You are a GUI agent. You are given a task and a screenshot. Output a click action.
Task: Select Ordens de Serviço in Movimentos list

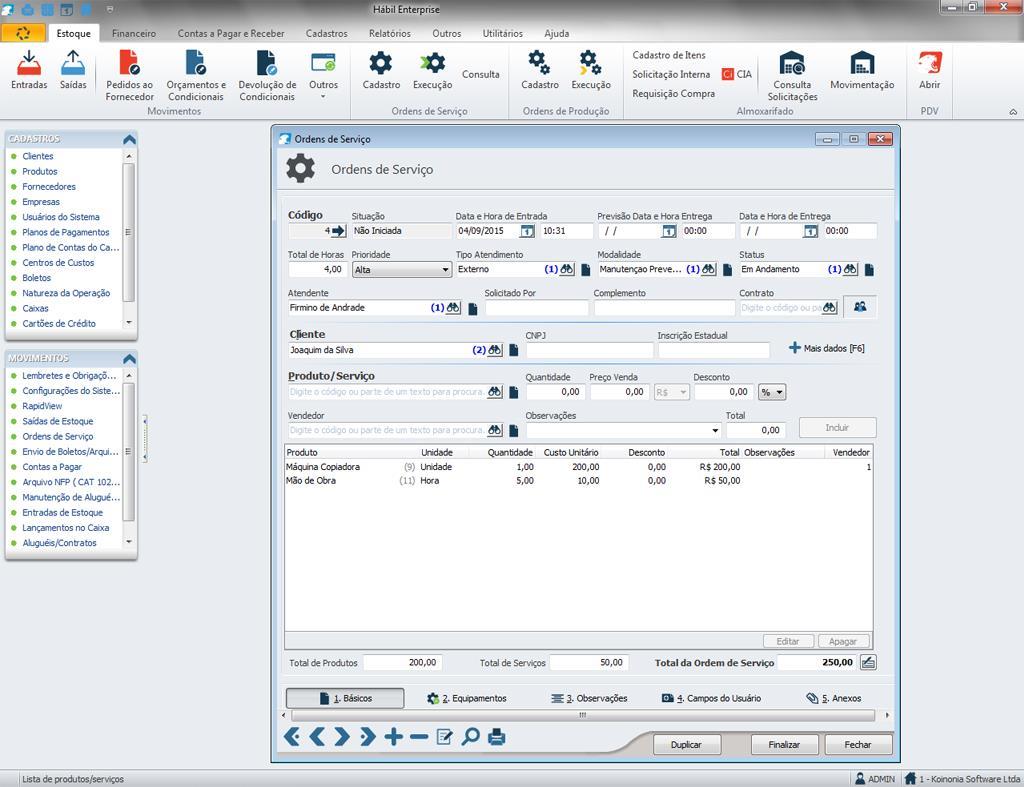[x=57, y=436]
